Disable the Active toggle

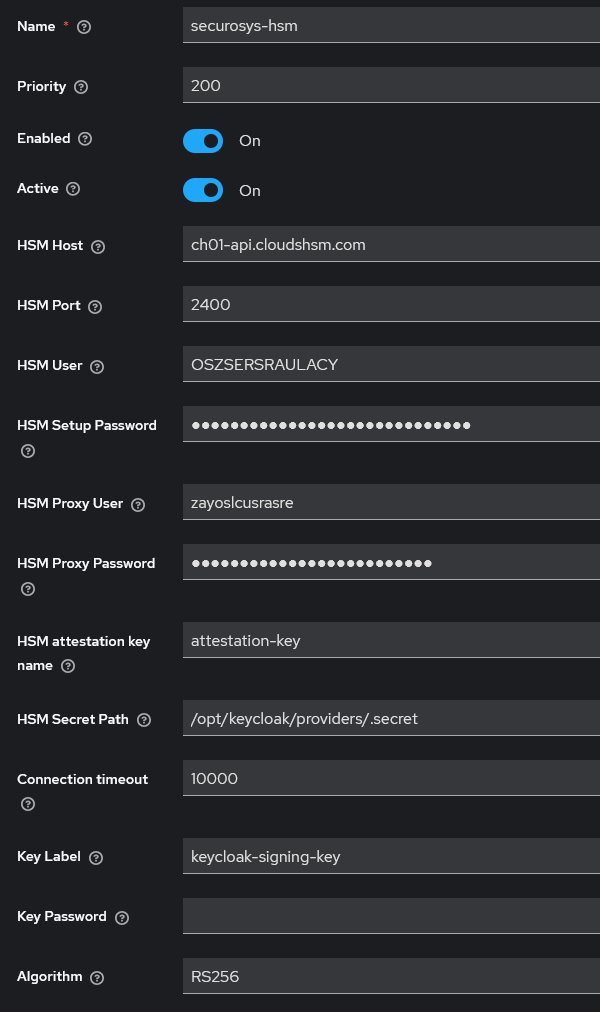(203, 190)
